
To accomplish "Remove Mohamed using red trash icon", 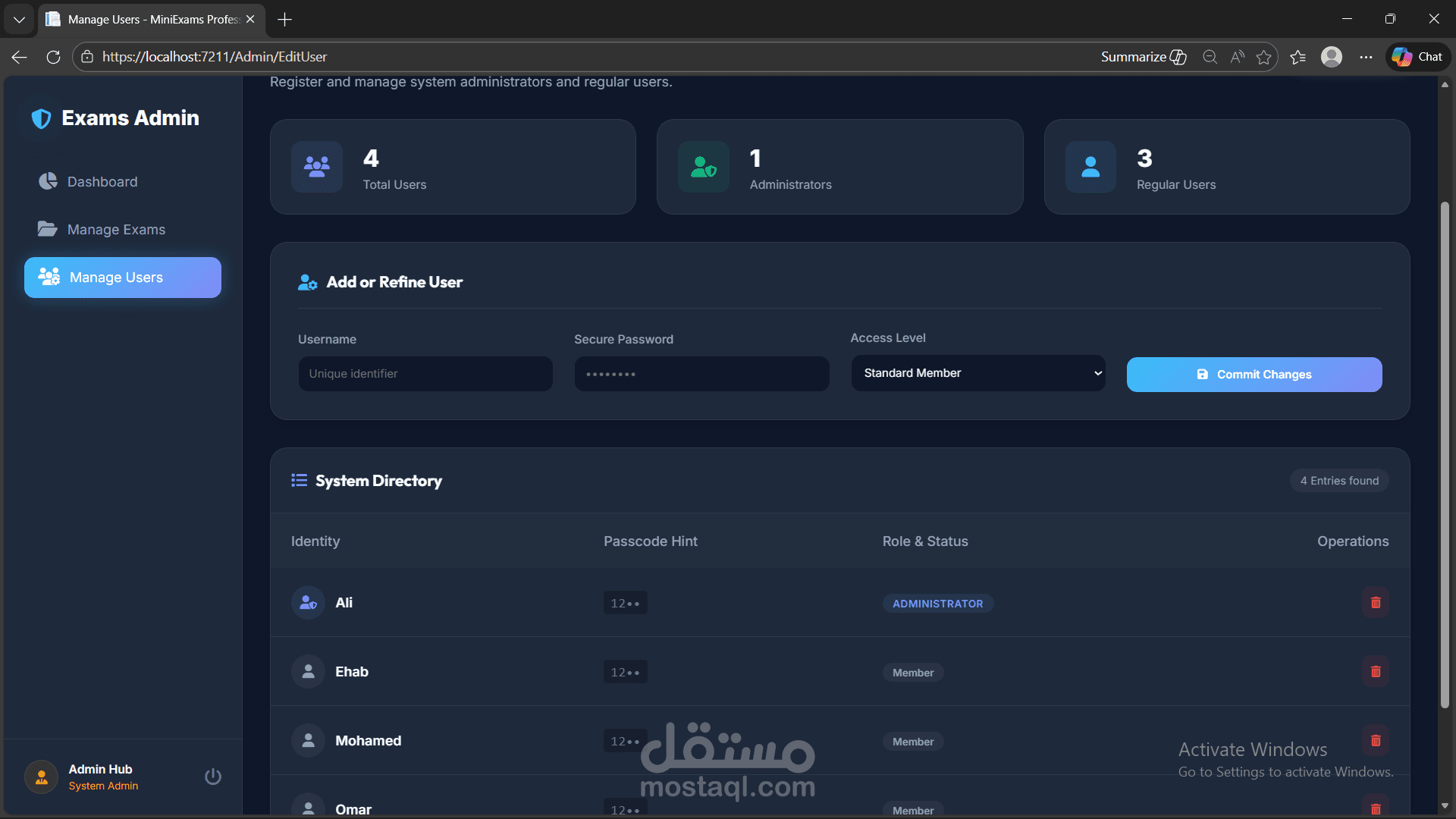I will (1375, 741).
